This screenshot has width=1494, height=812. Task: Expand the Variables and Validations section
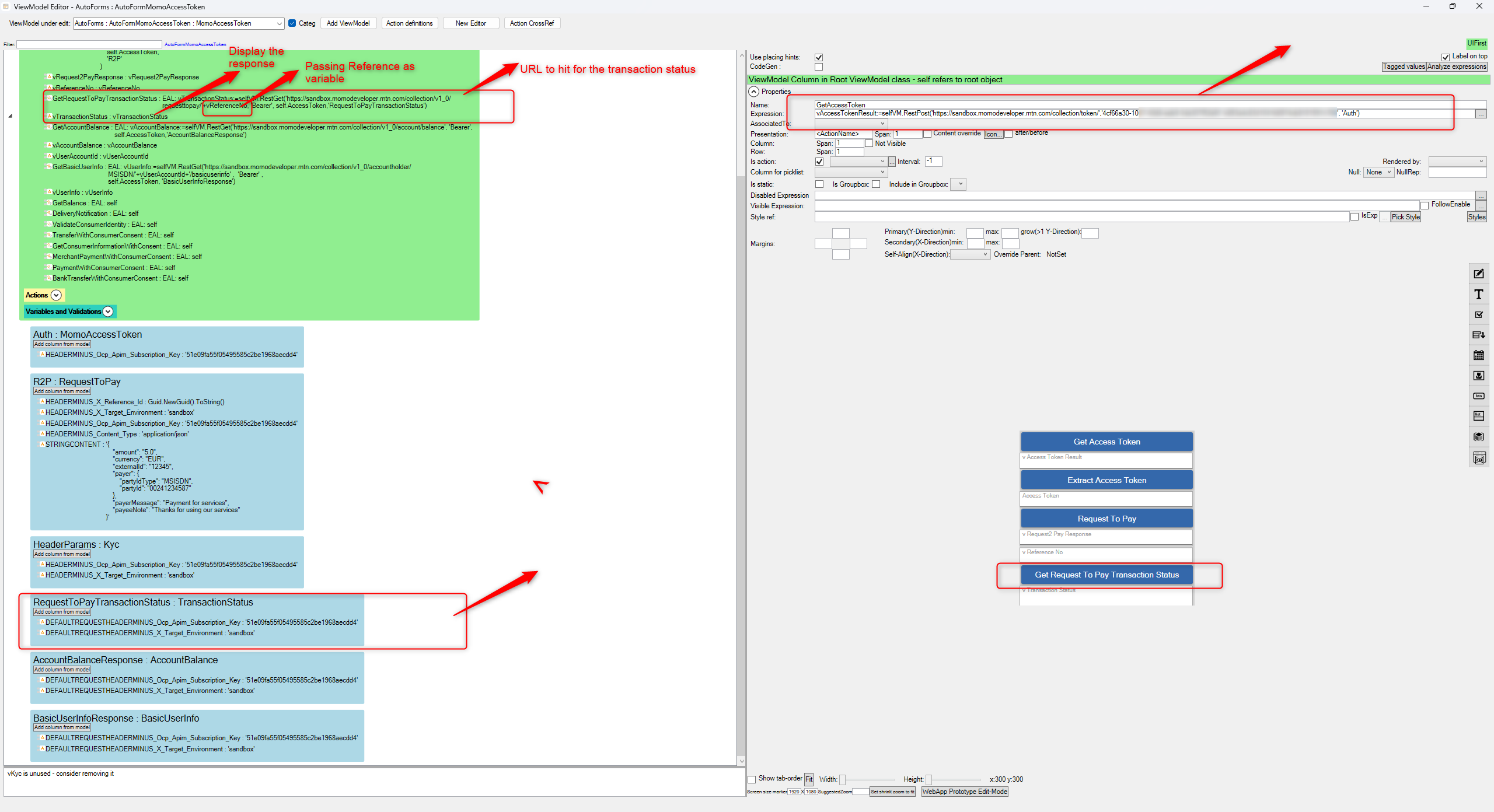[x=108, y=311]
